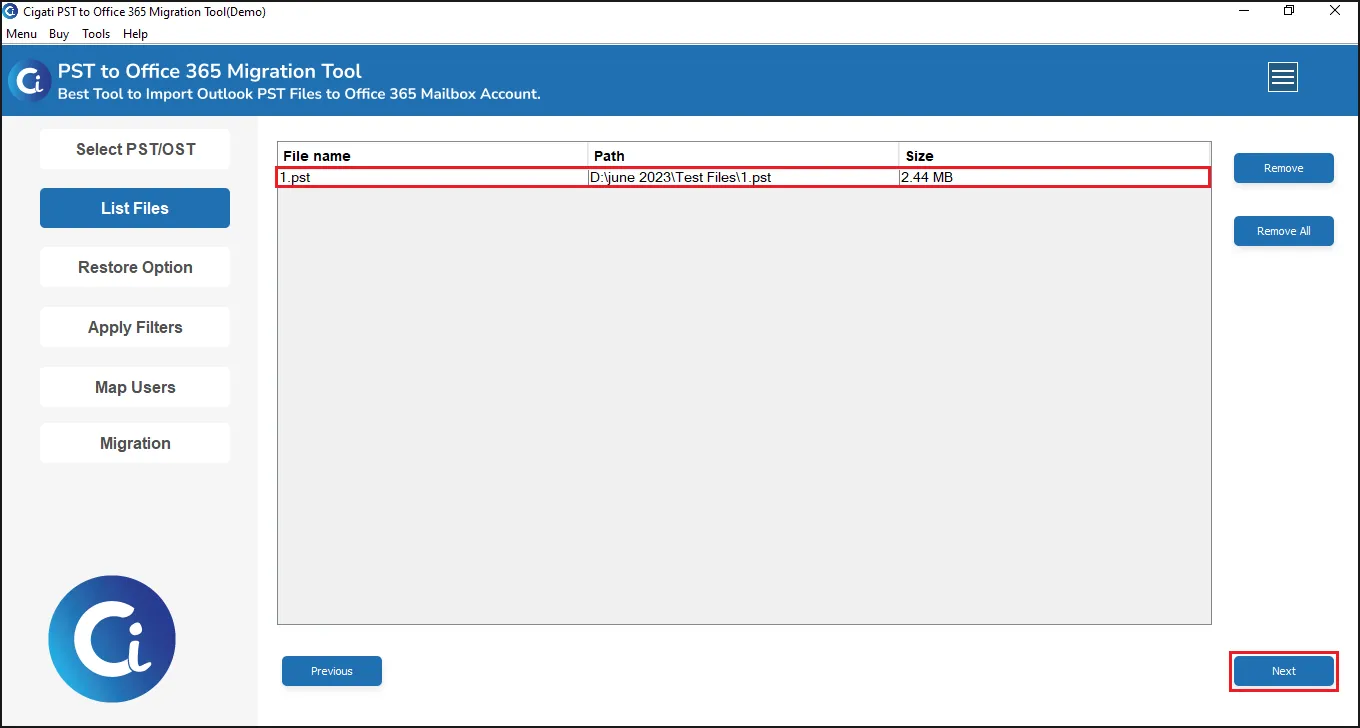Click the Remove All button
Screen dimensions: 1360x728
point(1283,231)
